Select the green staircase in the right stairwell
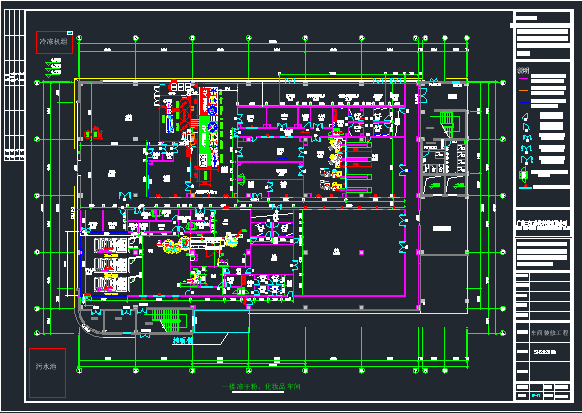 coord(447,125)
